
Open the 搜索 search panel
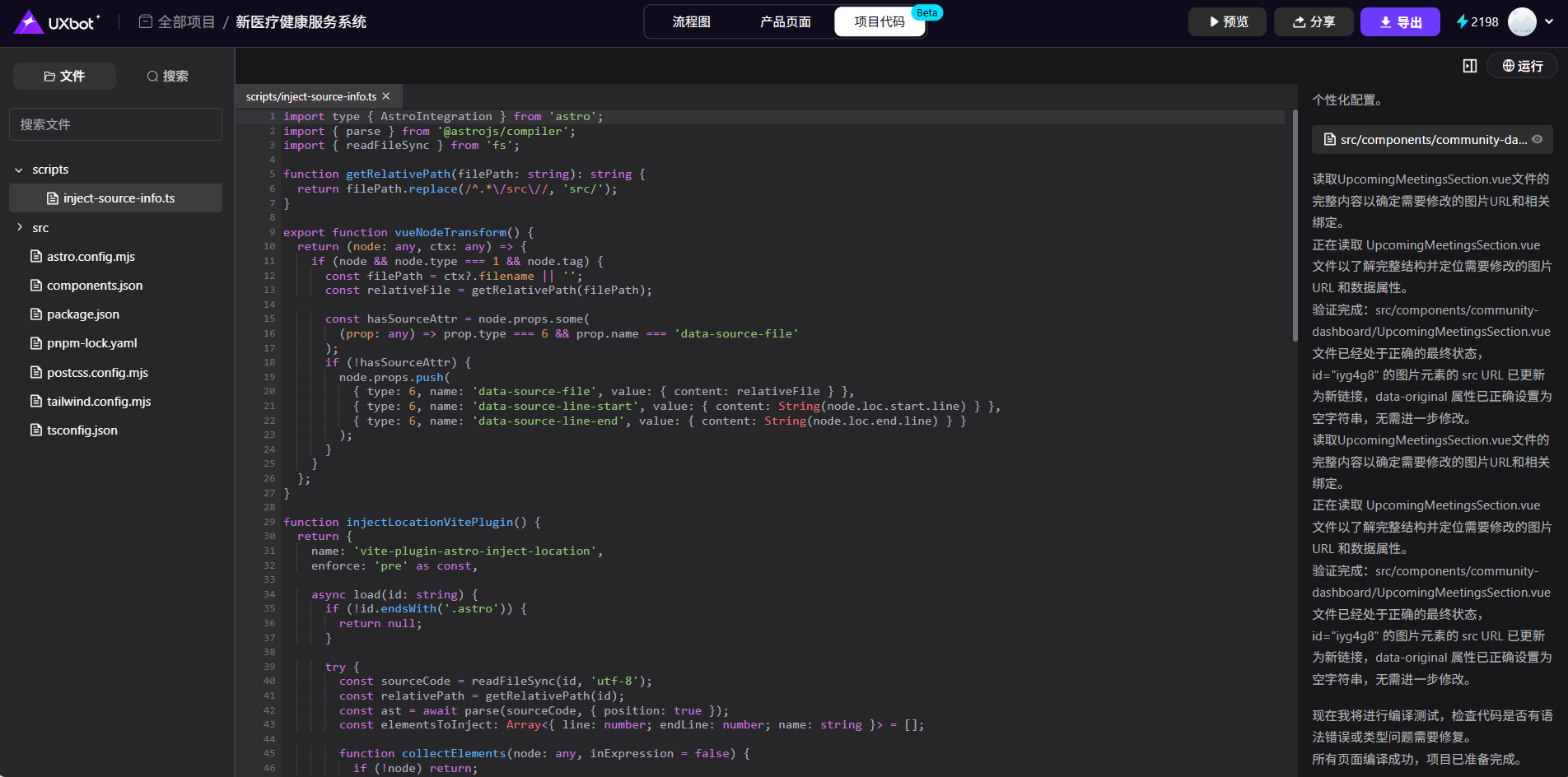coord(167,76)
